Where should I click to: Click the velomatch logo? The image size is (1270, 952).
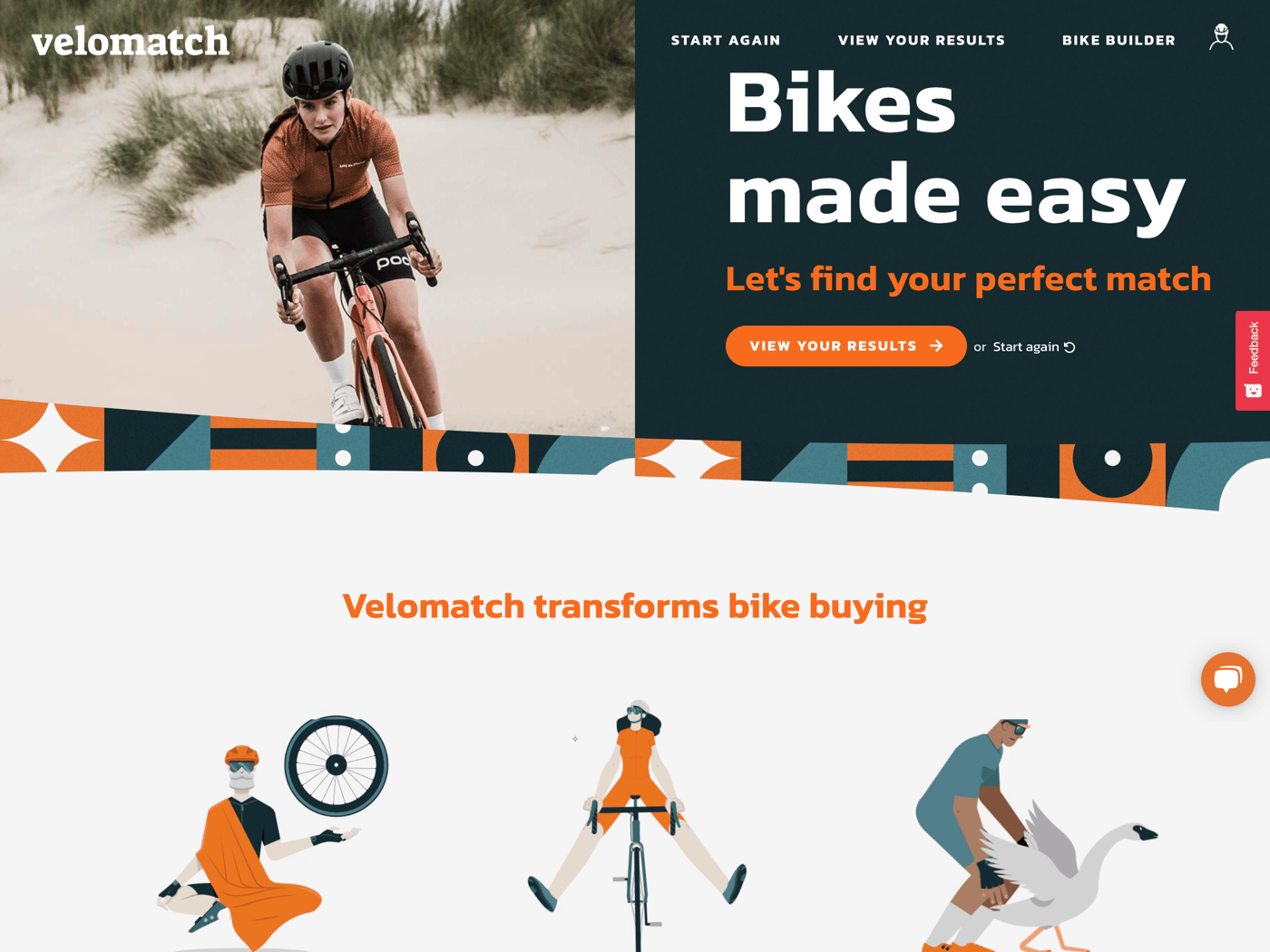point(131,41)
